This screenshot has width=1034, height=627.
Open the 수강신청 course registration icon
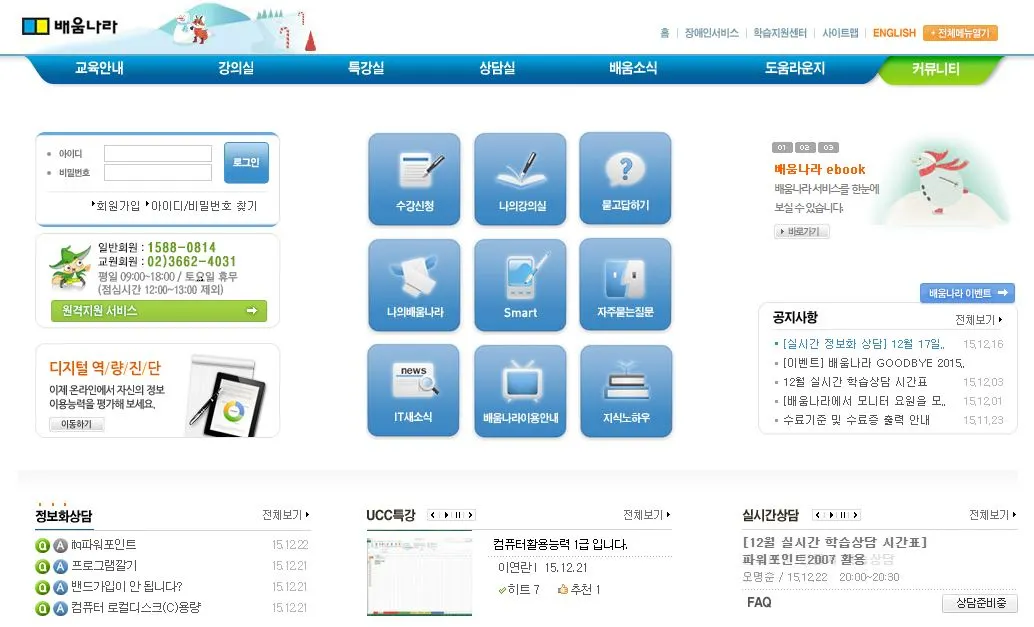click(413, 179)
